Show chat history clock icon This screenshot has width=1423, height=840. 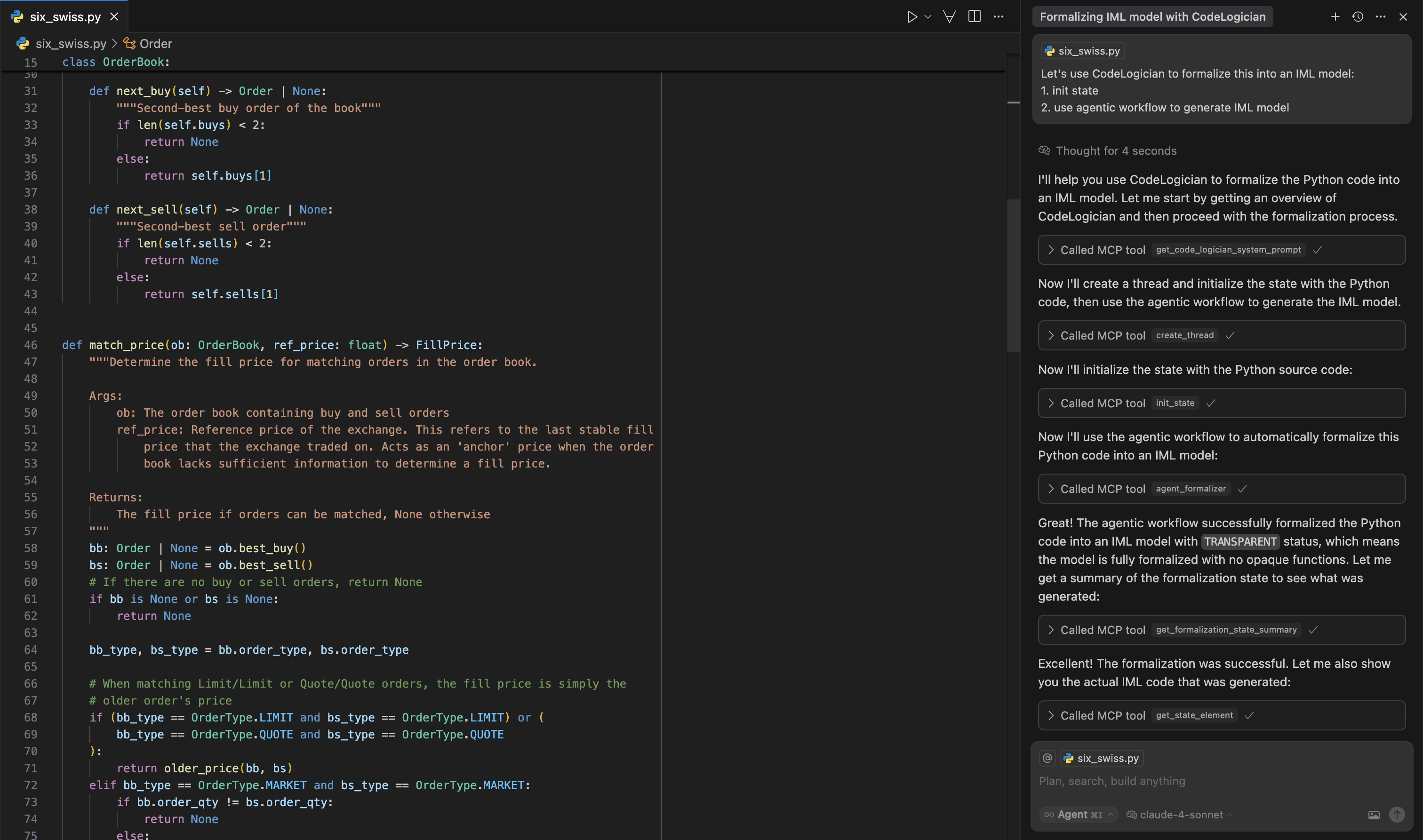pyautogui.click(x=1357, y=16)
